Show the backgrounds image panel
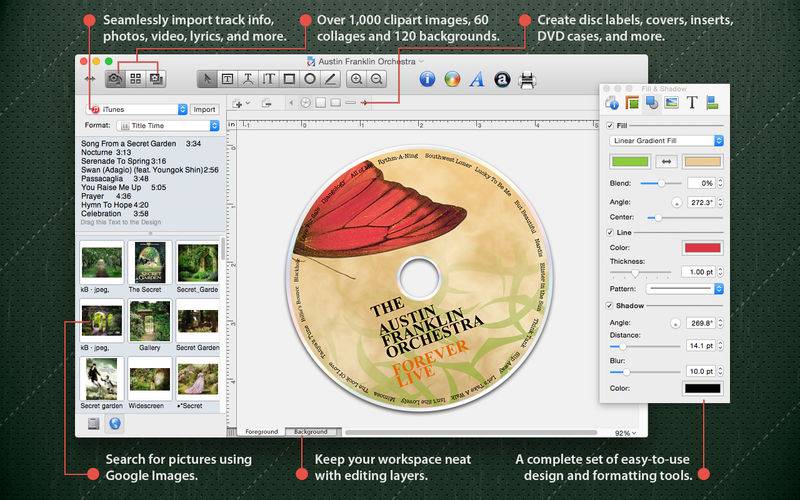 (156, 79)
